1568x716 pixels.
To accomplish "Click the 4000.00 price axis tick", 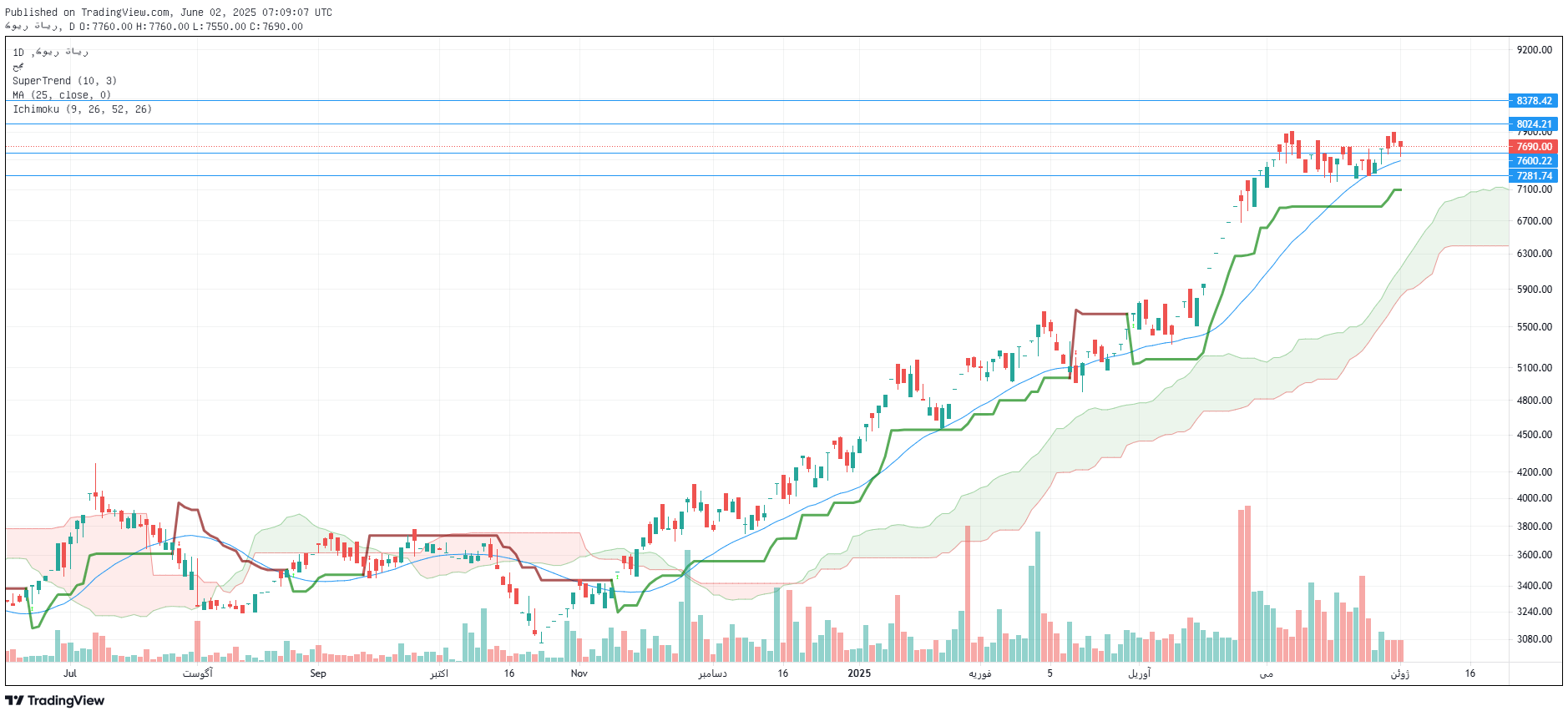I will click(1535, 498).
